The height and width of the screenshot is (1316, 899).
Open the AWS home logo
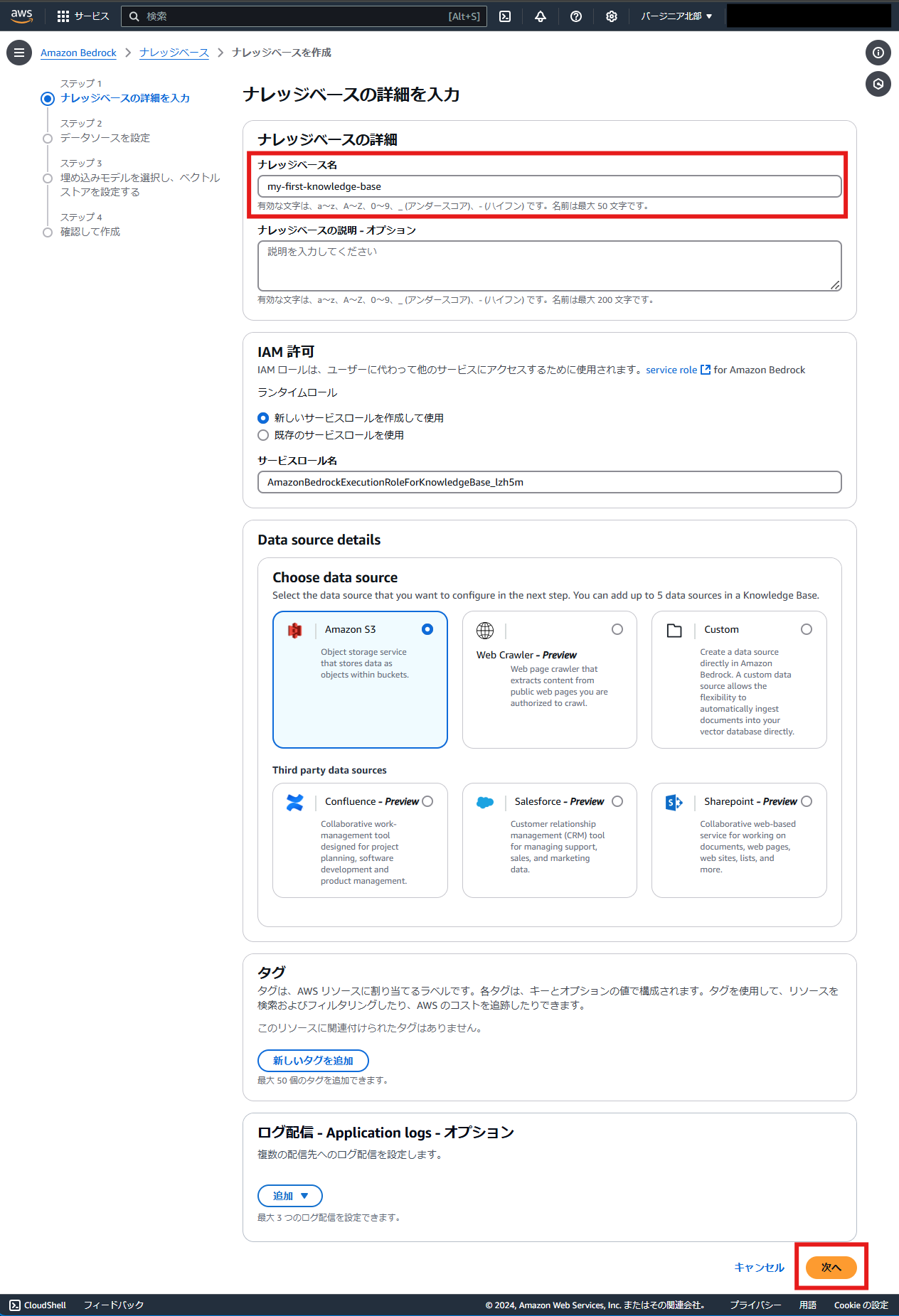pyautogui.click(x=21, y=16)
